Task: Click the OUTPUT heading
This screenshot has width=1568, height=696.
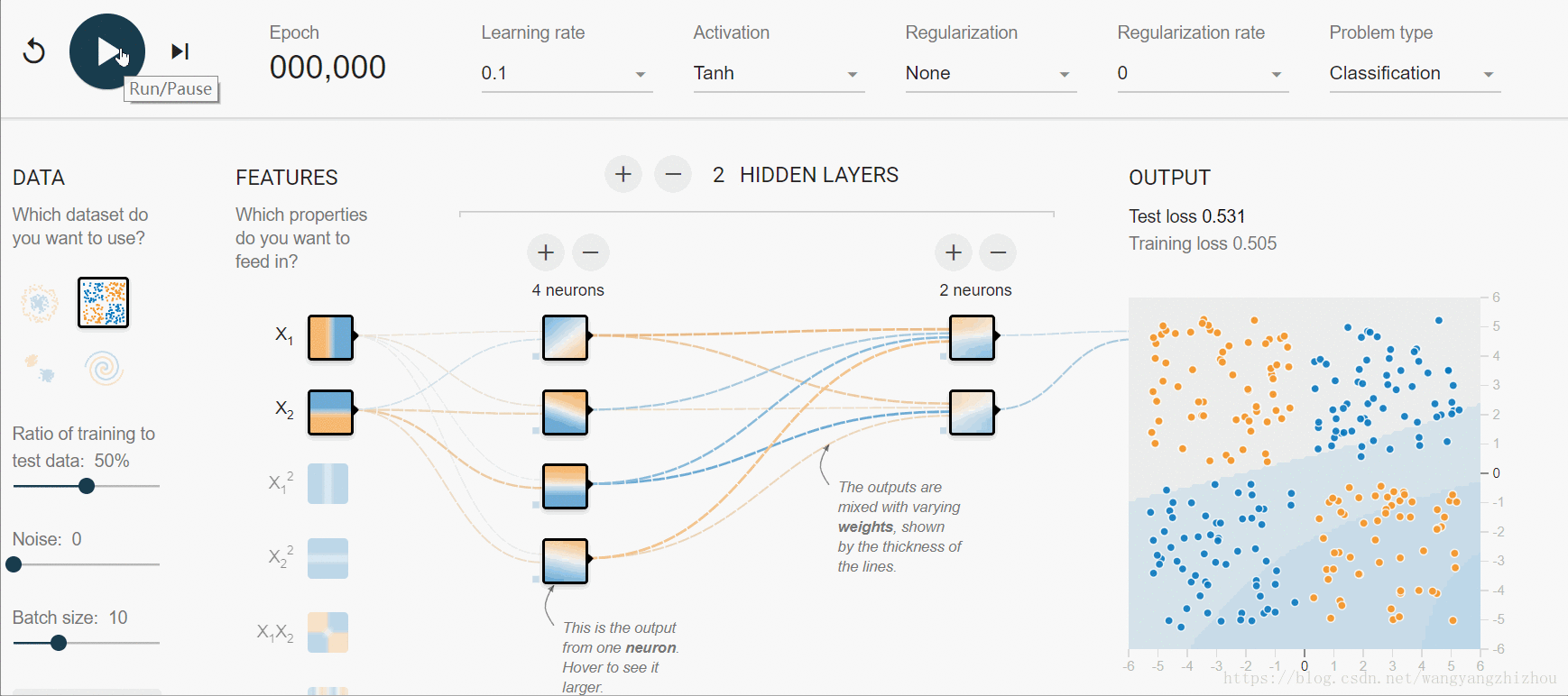Action: 1169,178
